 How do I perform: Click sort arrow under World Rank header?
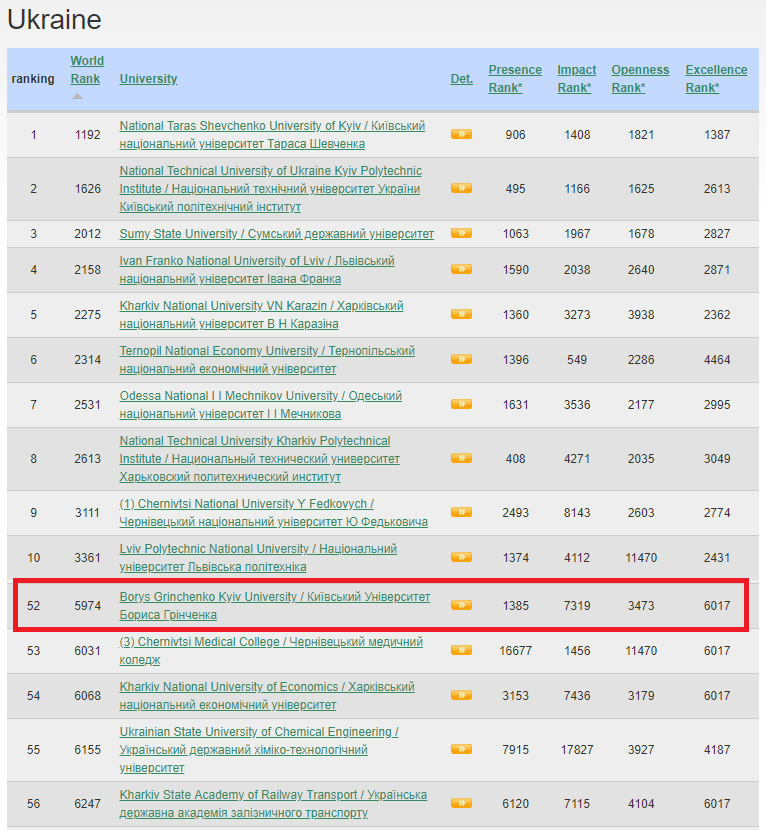78,97
